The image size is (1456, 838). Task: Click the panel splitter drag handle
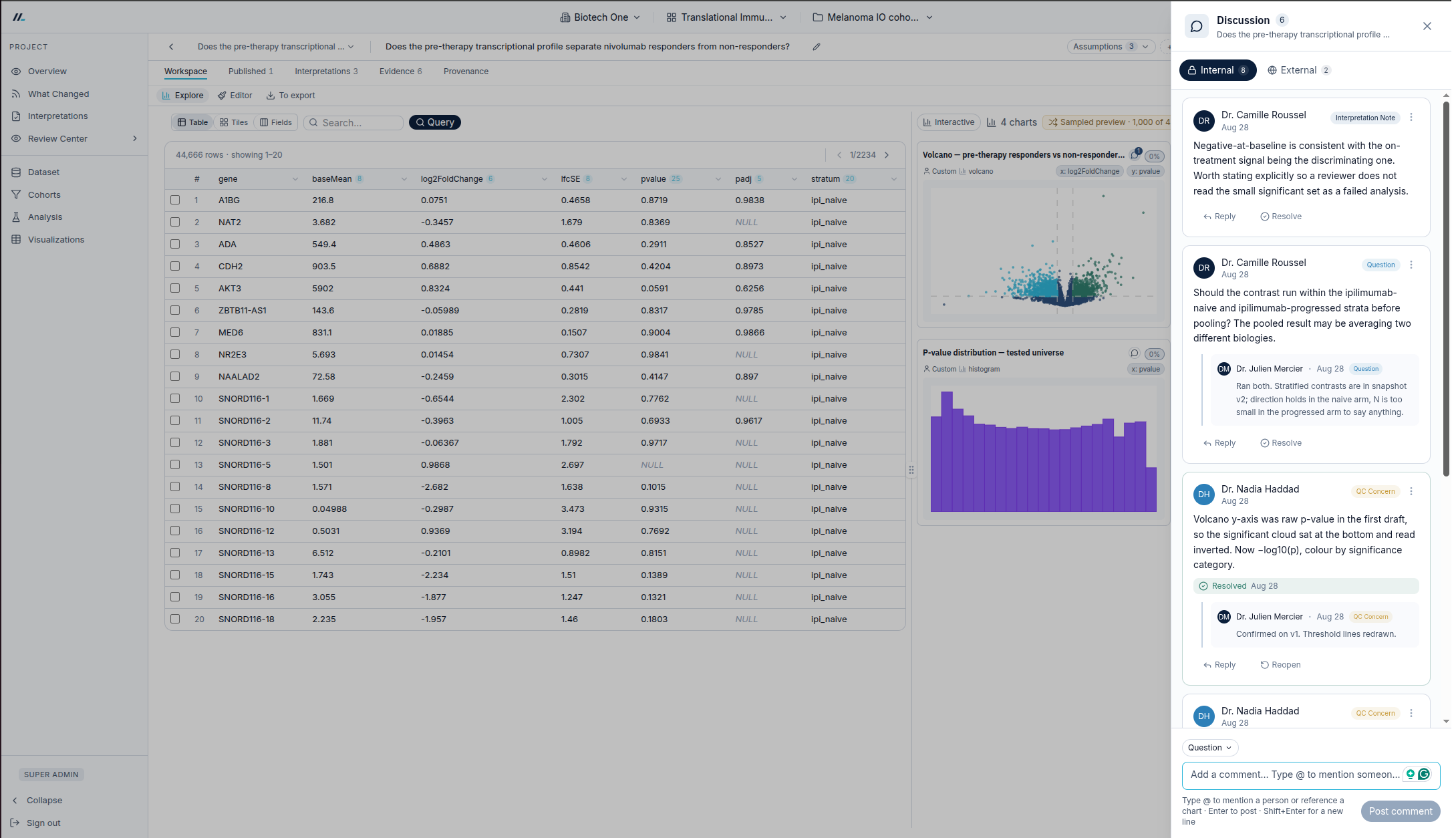point(911,470)
